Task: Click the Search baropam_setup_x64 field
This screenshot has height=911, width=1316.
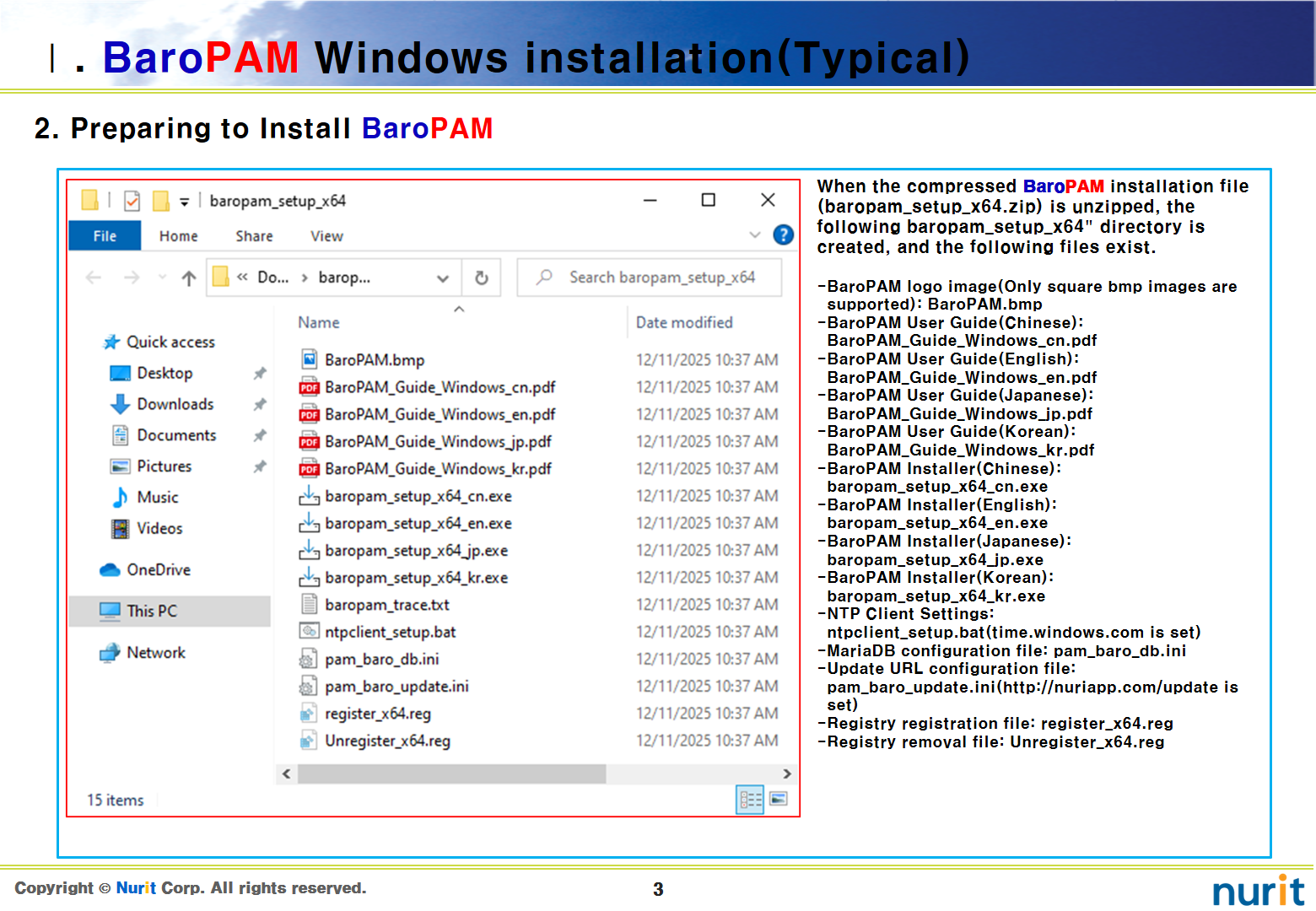Action: (x=650, y=278)
